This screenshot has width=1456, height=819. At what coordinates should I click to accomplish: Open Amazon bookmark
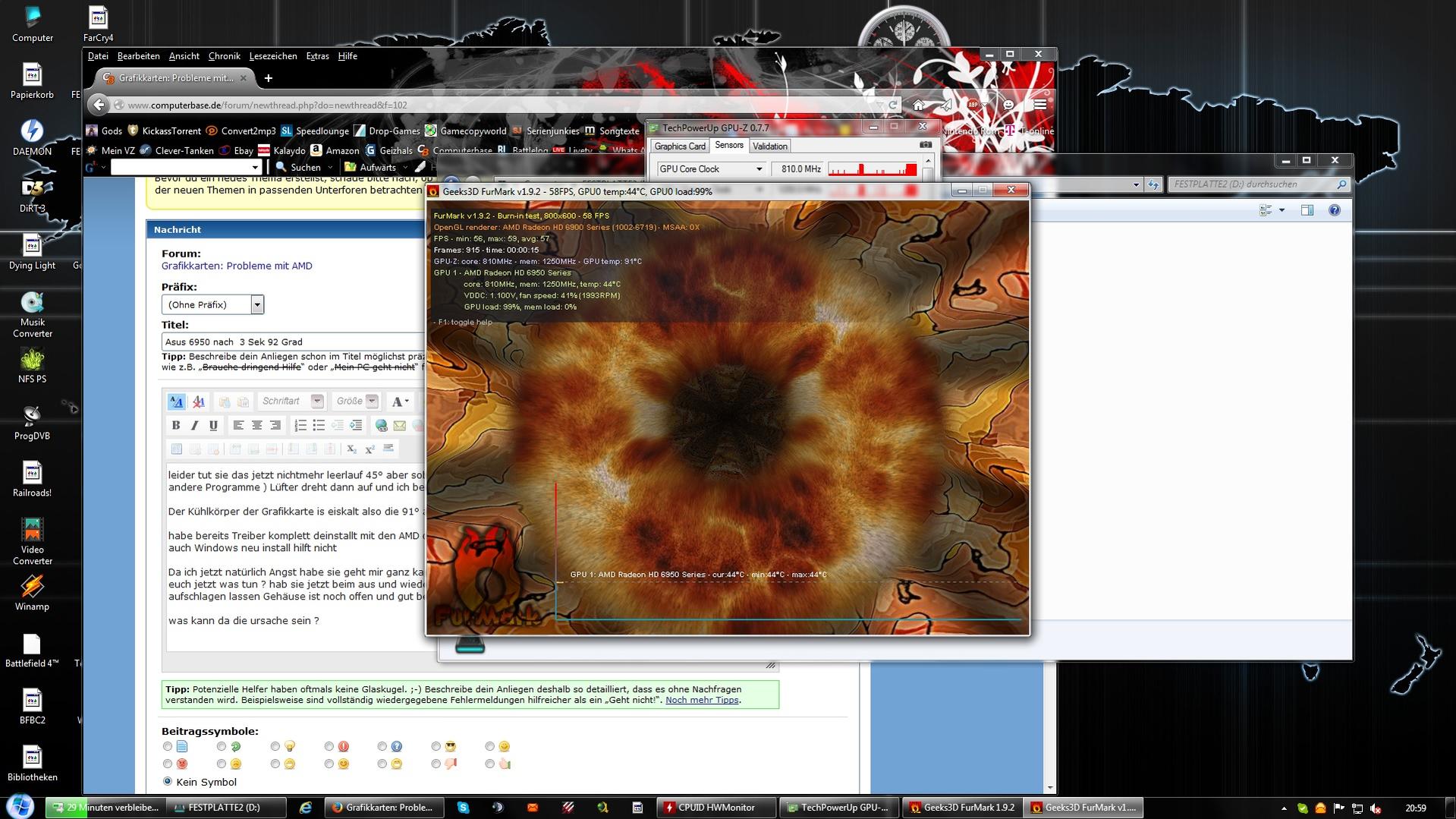[335, 150]
